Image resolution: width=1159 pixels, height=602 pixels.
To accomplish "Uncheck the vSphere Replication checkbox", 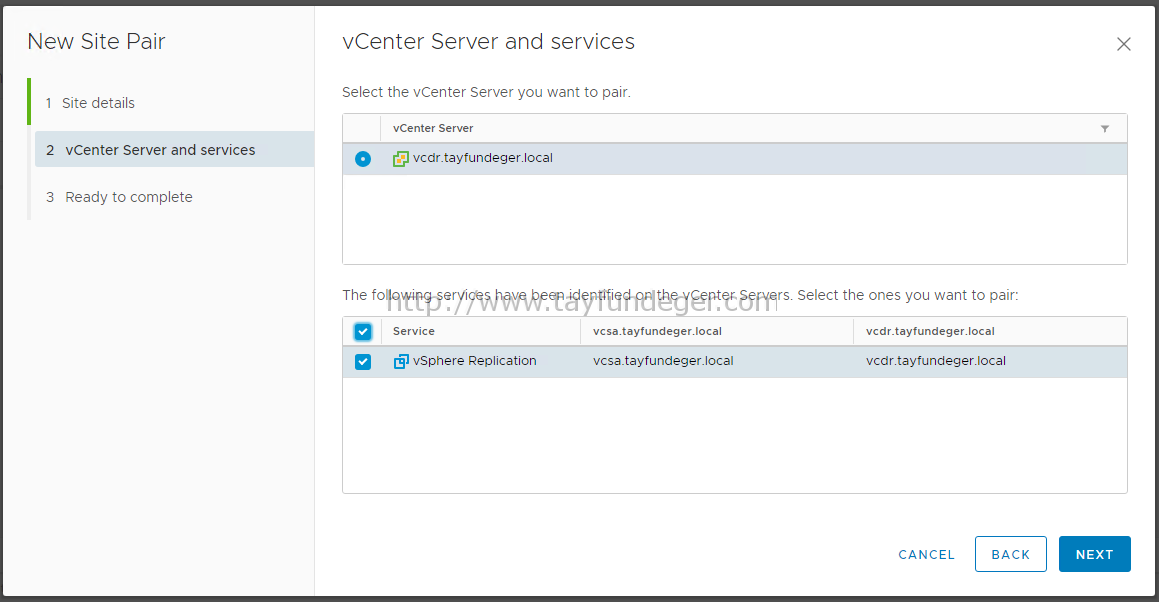I will click(x=363, y=362).
